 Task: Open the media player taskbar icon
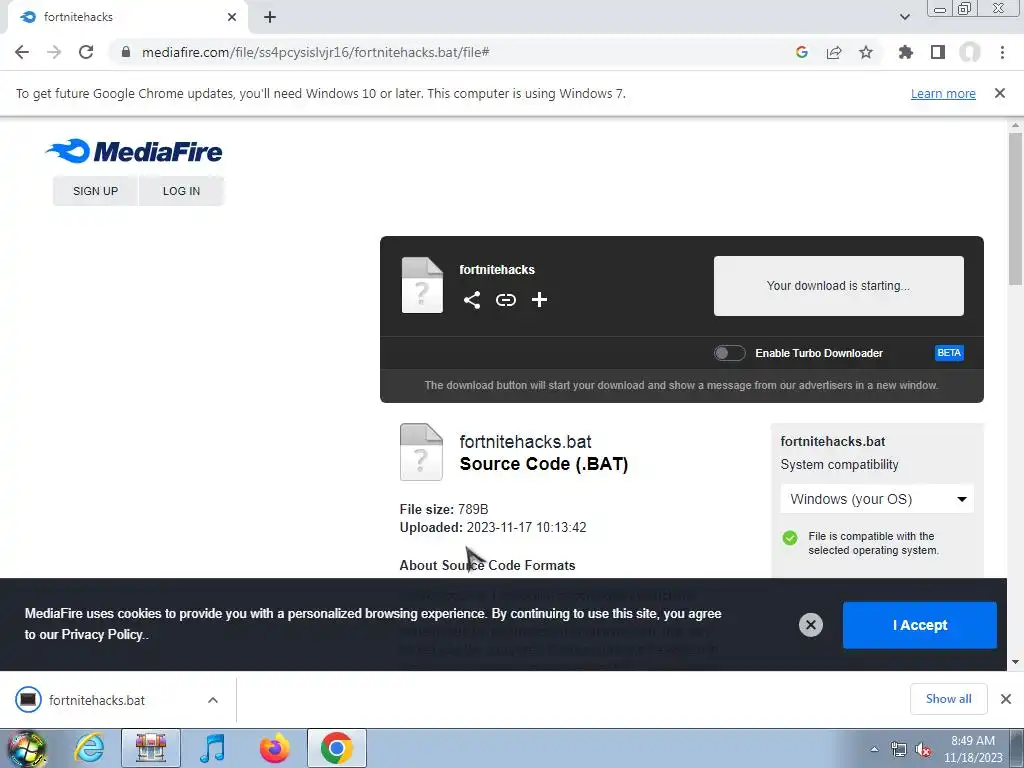click(x=212, y=748)
